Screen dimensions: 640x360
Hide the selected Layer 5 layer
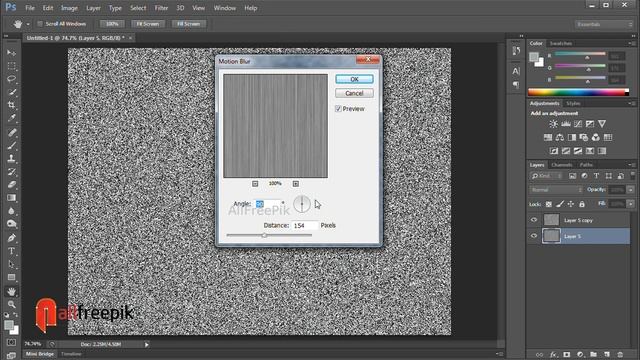(x=534, y=236)
